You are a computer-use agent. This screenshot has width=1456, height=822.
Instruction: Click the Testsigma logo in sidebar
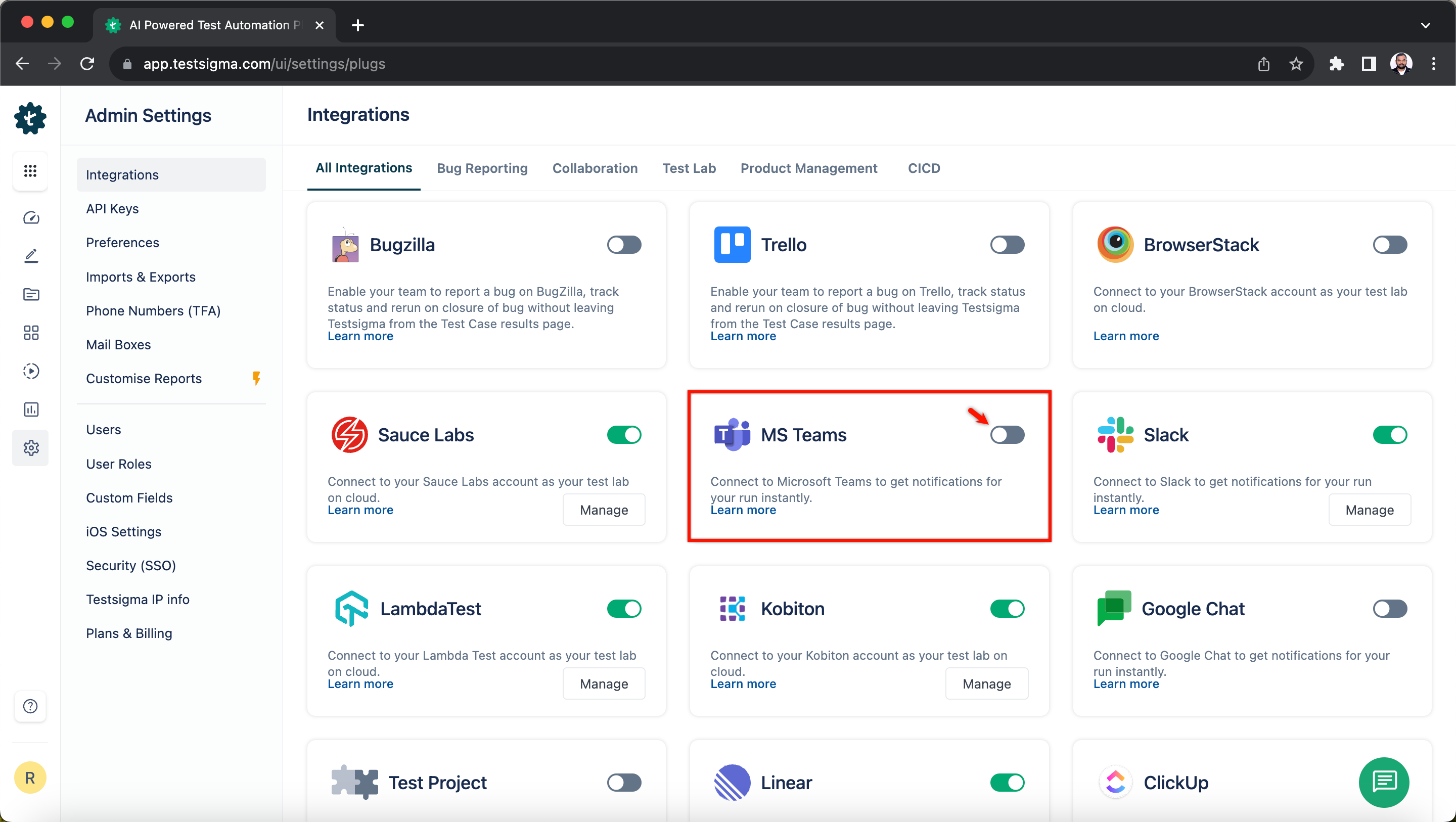30,119
